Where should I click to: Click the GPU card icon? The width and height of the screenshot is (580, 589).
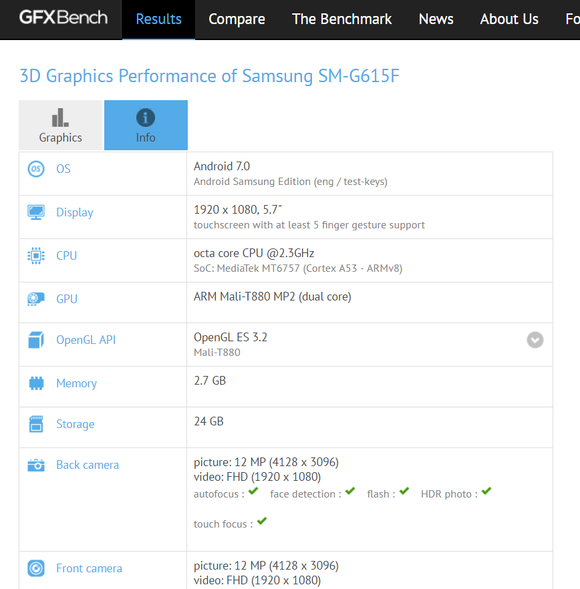click(36, 299)
